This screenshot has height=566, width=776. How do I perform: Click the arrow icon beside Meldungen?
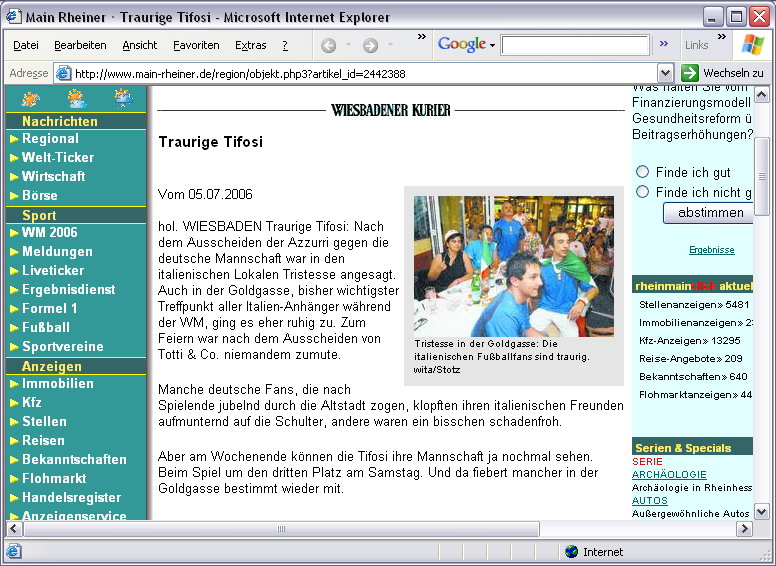[14, 252]
